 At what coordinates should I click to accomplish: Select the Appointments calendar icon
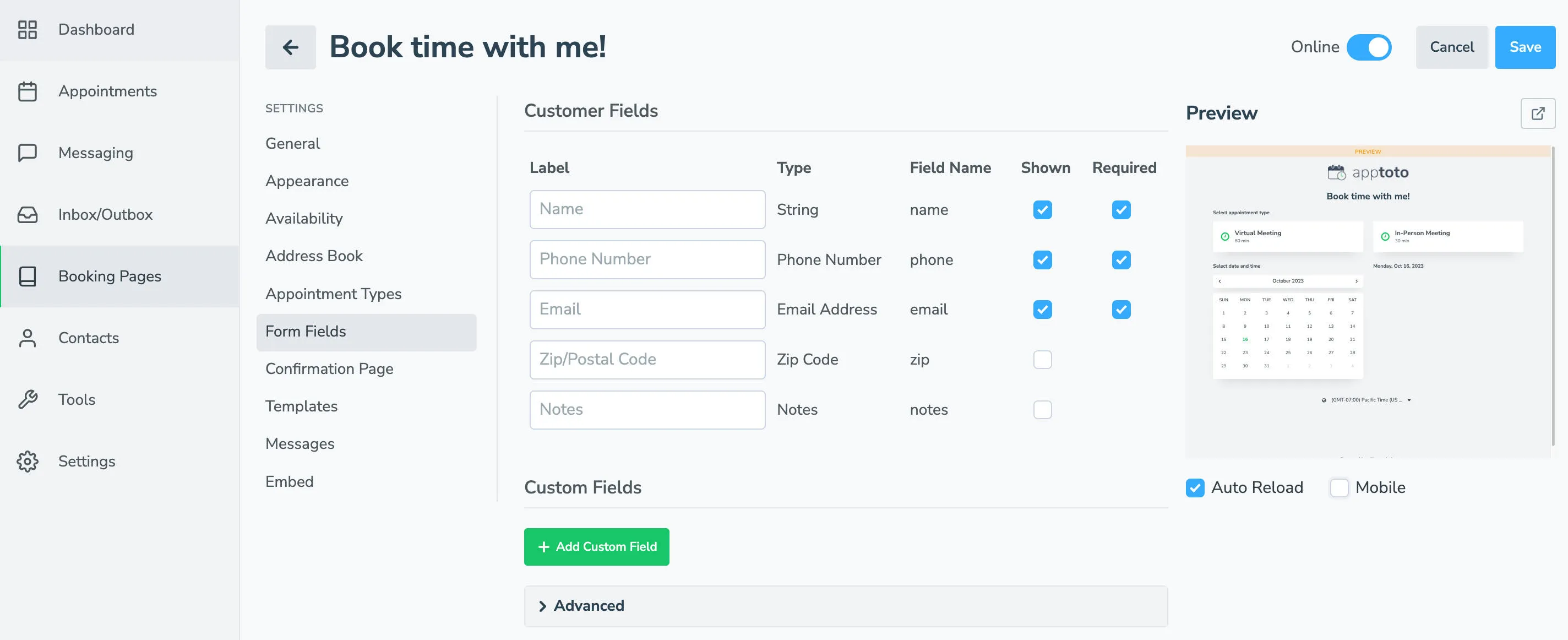(x=28, y=91)
